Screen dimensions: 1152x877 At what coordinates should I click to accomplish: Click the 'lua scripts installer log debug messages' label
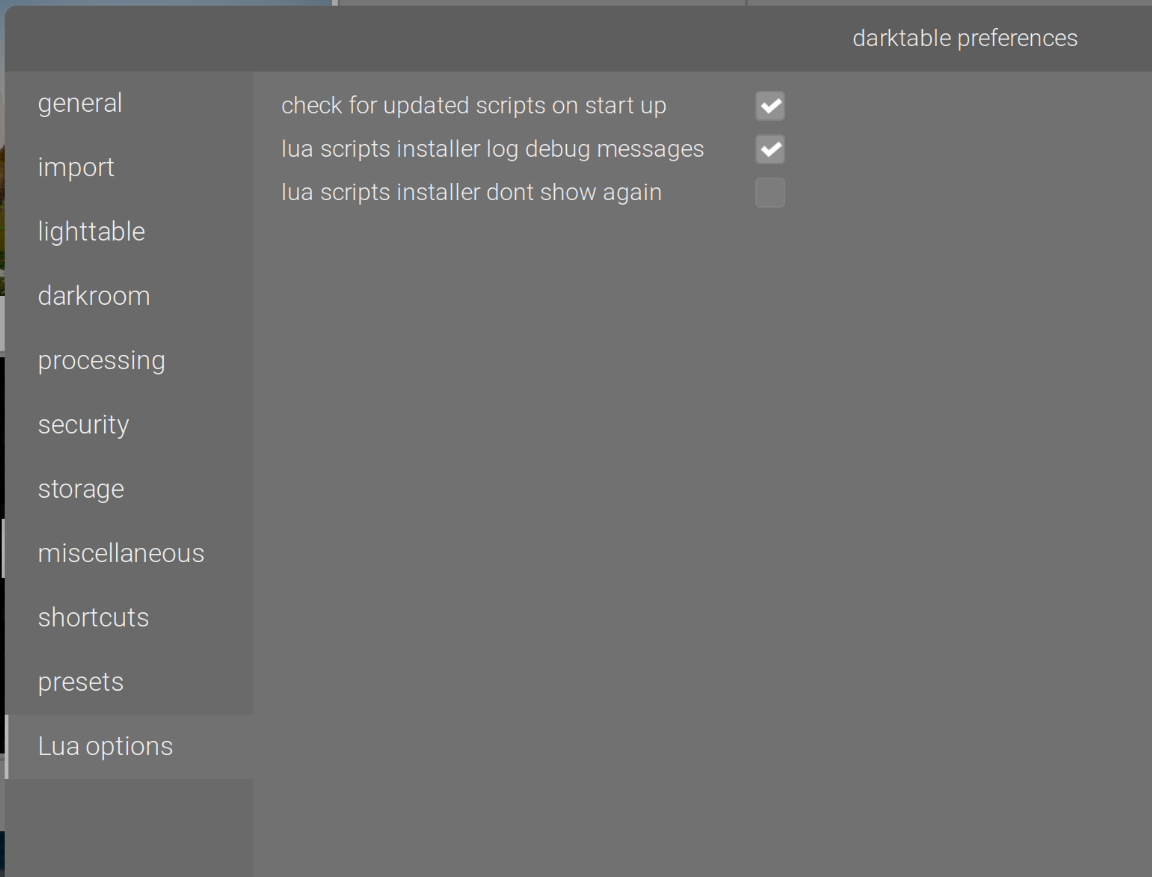click(x=492, y=150)
